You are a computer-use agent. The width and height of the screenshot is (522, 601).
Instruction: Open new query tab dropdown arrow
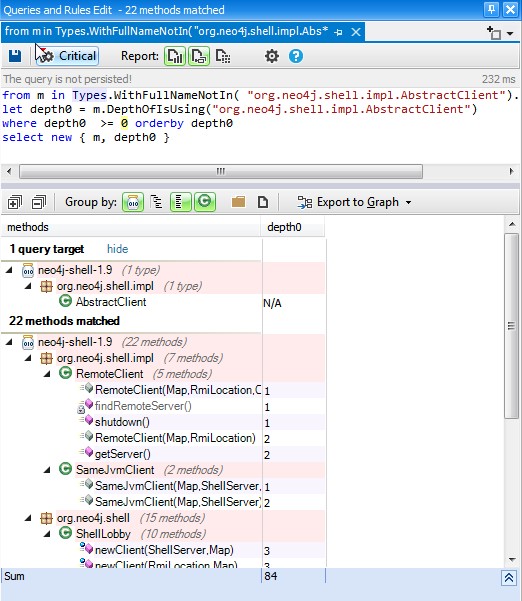click(510, 33)
